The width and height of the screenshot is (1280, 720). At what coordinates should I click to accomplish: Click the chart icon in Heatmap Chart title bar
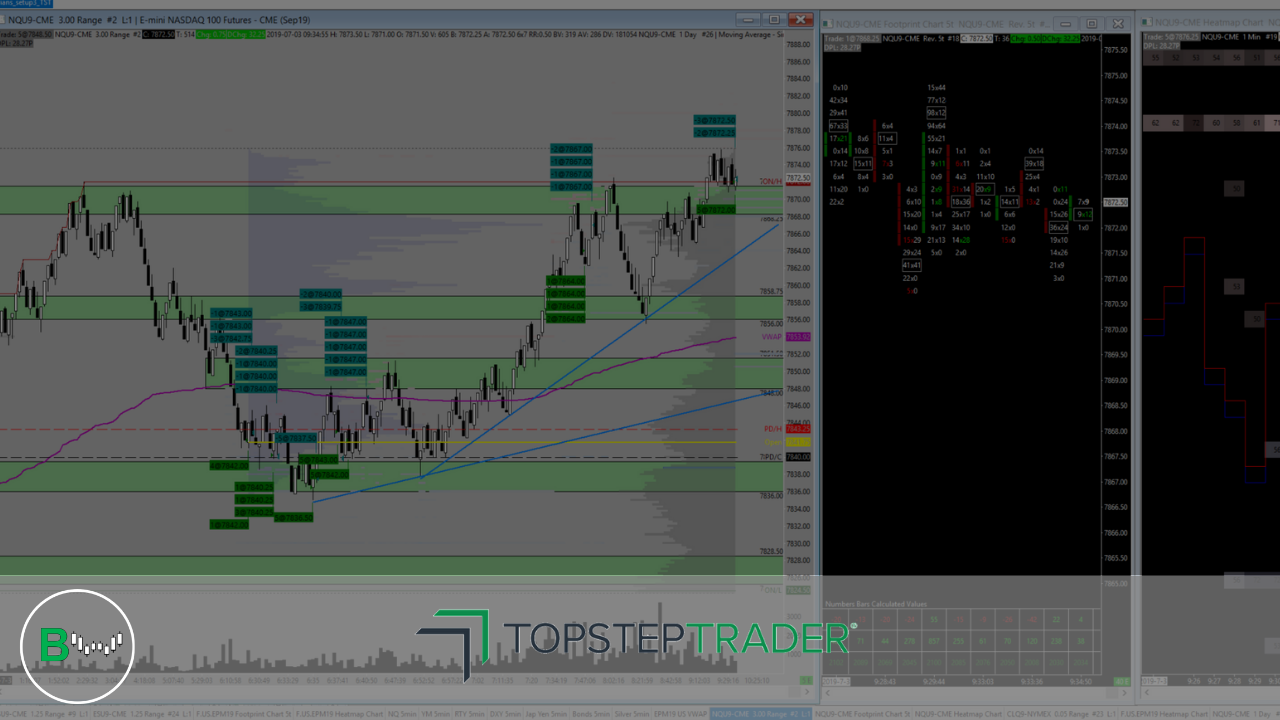1145,22
